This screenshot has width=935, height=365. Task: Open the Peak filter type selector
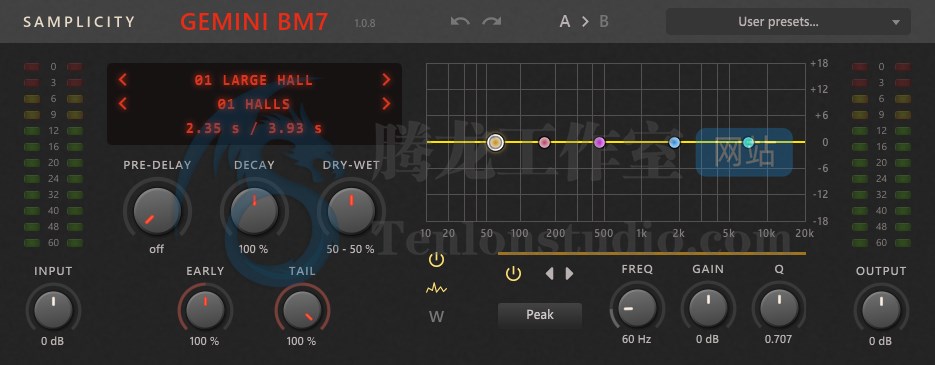[x=540, y=315]
